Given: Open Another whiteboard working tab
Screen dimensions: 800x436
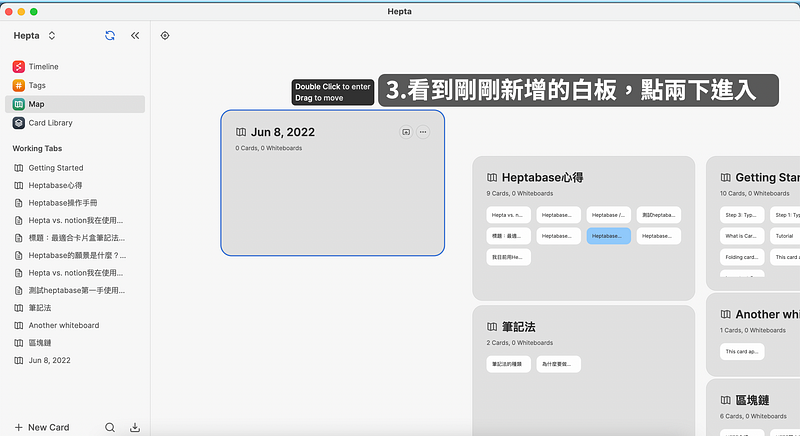Looking at the screenshot, I should point(75,325).
